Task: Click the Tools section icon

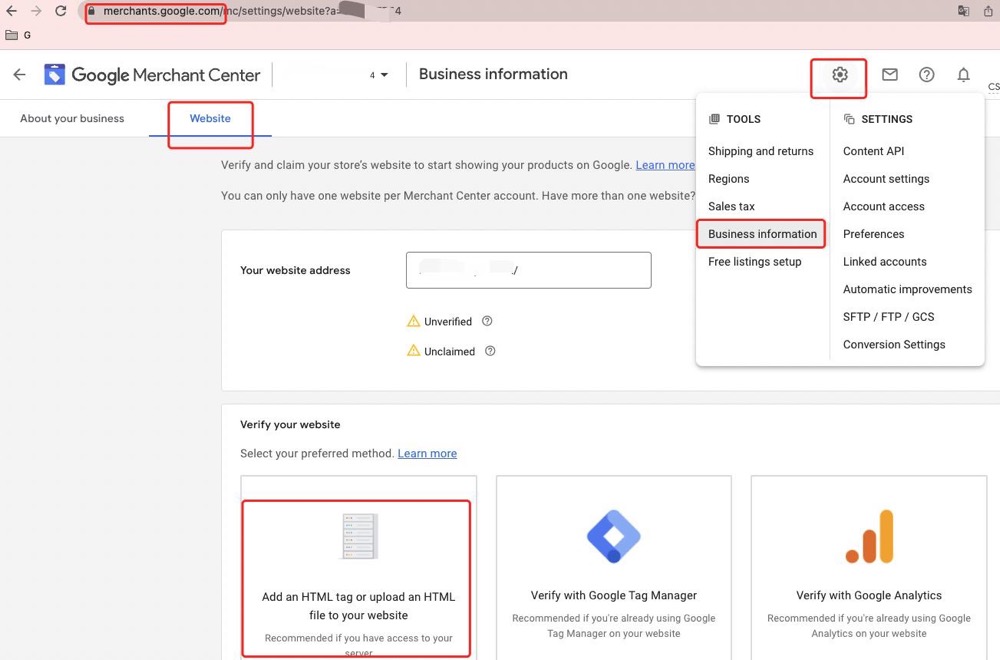Action: 714,119
